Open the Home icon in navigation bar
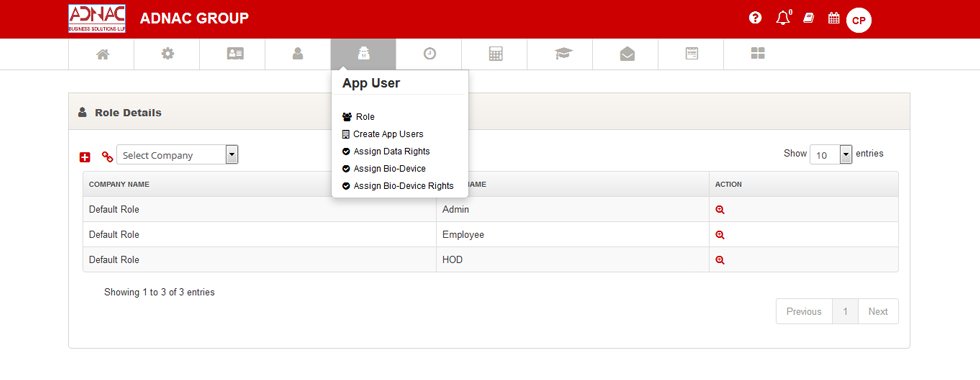The width and height of the screenshot is (980, 380). 102,54
